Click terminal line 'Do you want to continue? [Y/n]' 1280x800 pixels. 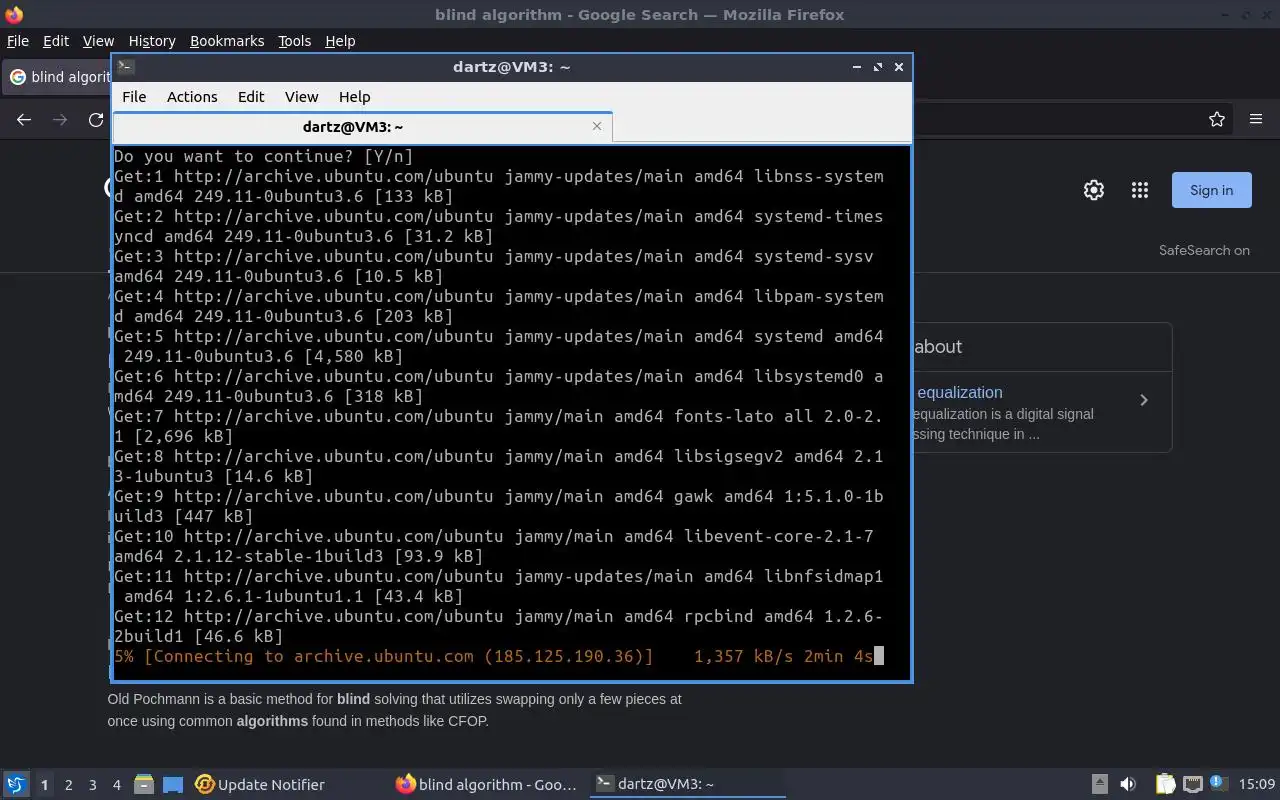point(263,156)
